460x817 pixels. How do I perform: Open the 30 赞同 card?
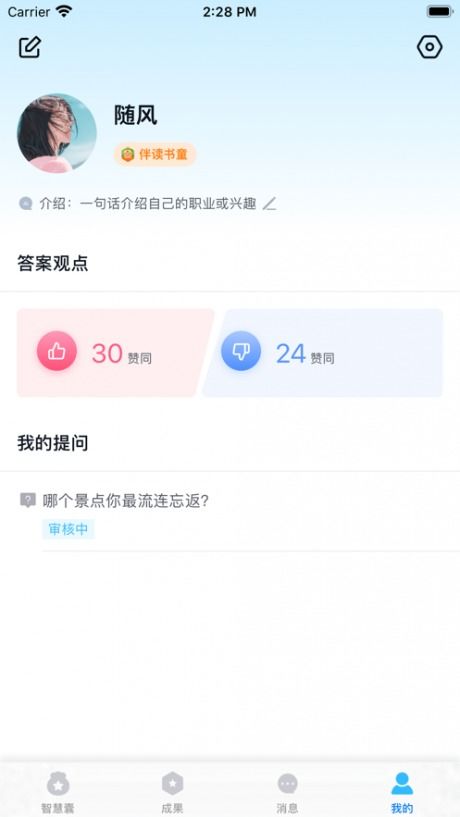[115, 353]
